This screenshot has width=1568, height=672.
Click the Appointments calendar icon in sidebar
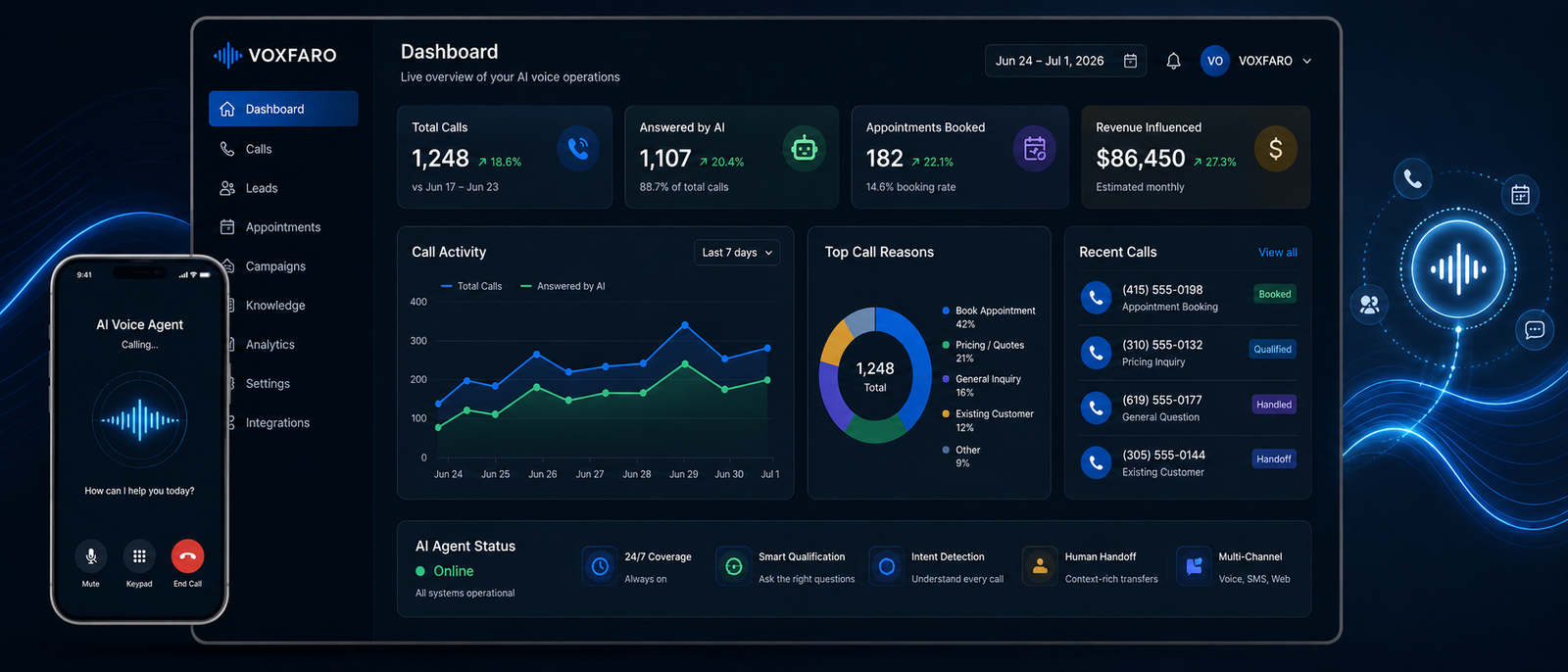click(227, 227)
